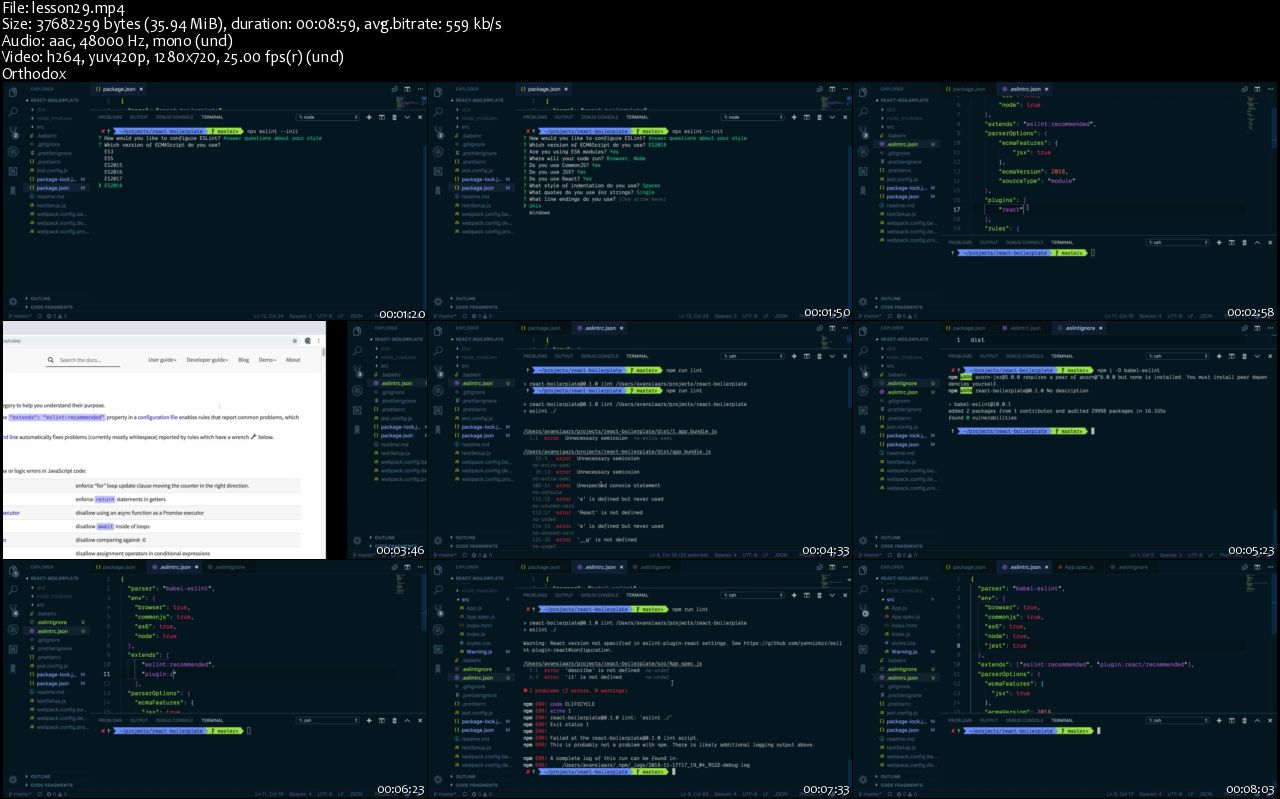Open the 00:06:23 video frame thumbnail
The height and width of the screenshot is (799, 1280).
pos(213,678)
